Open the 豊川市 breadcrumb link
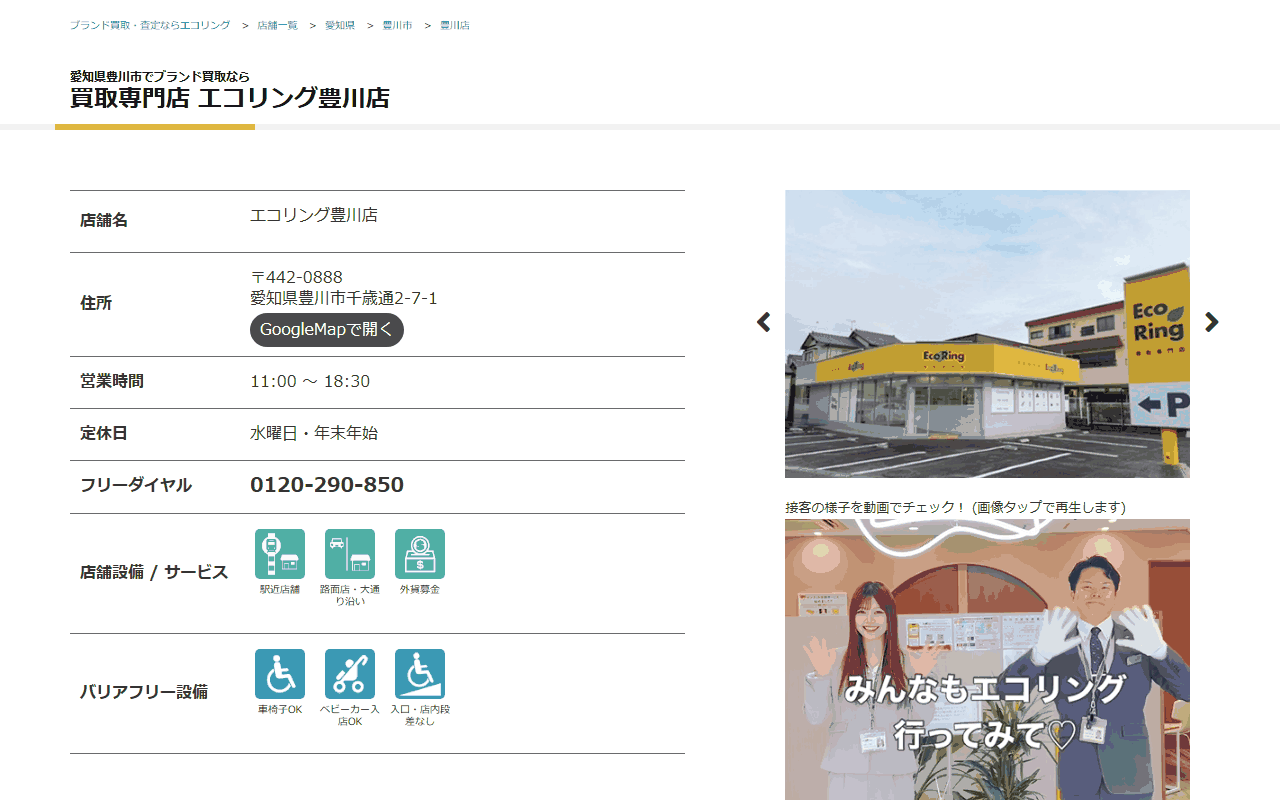Image resolution: width=1280 pixels, height=800 pixels. point(397,25)
